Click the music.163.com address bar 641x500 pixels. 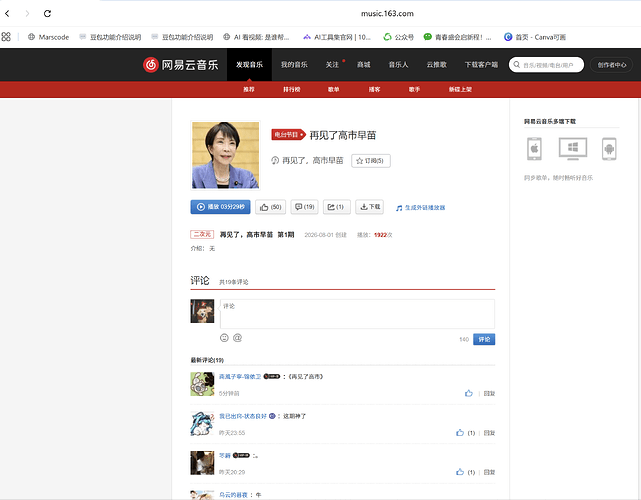pyautogui.click(x=387, y=13)
